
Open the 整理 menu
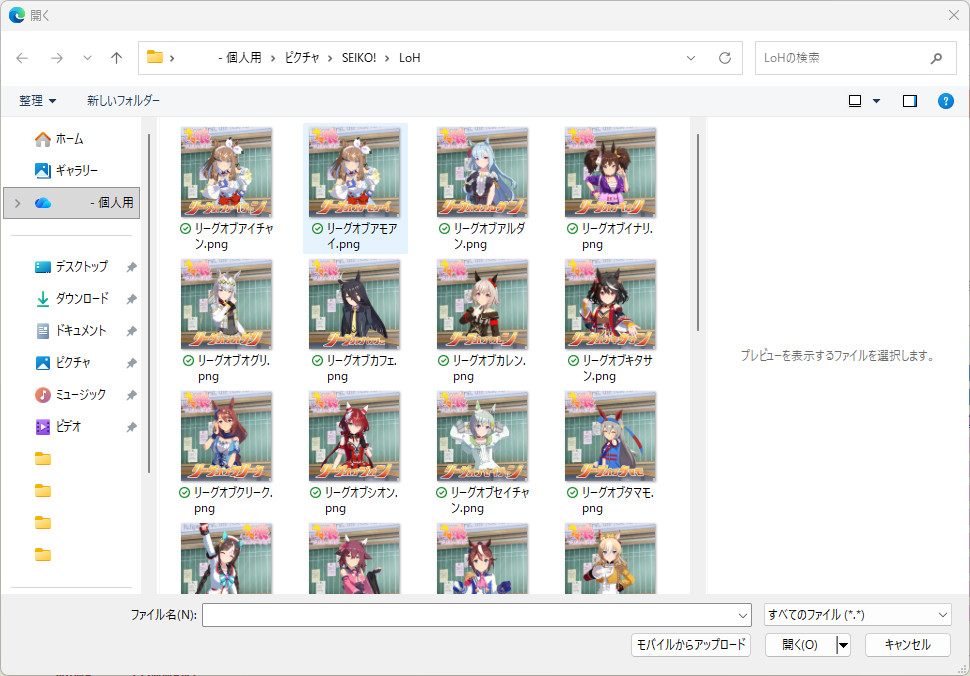click(x=37, y=101)
